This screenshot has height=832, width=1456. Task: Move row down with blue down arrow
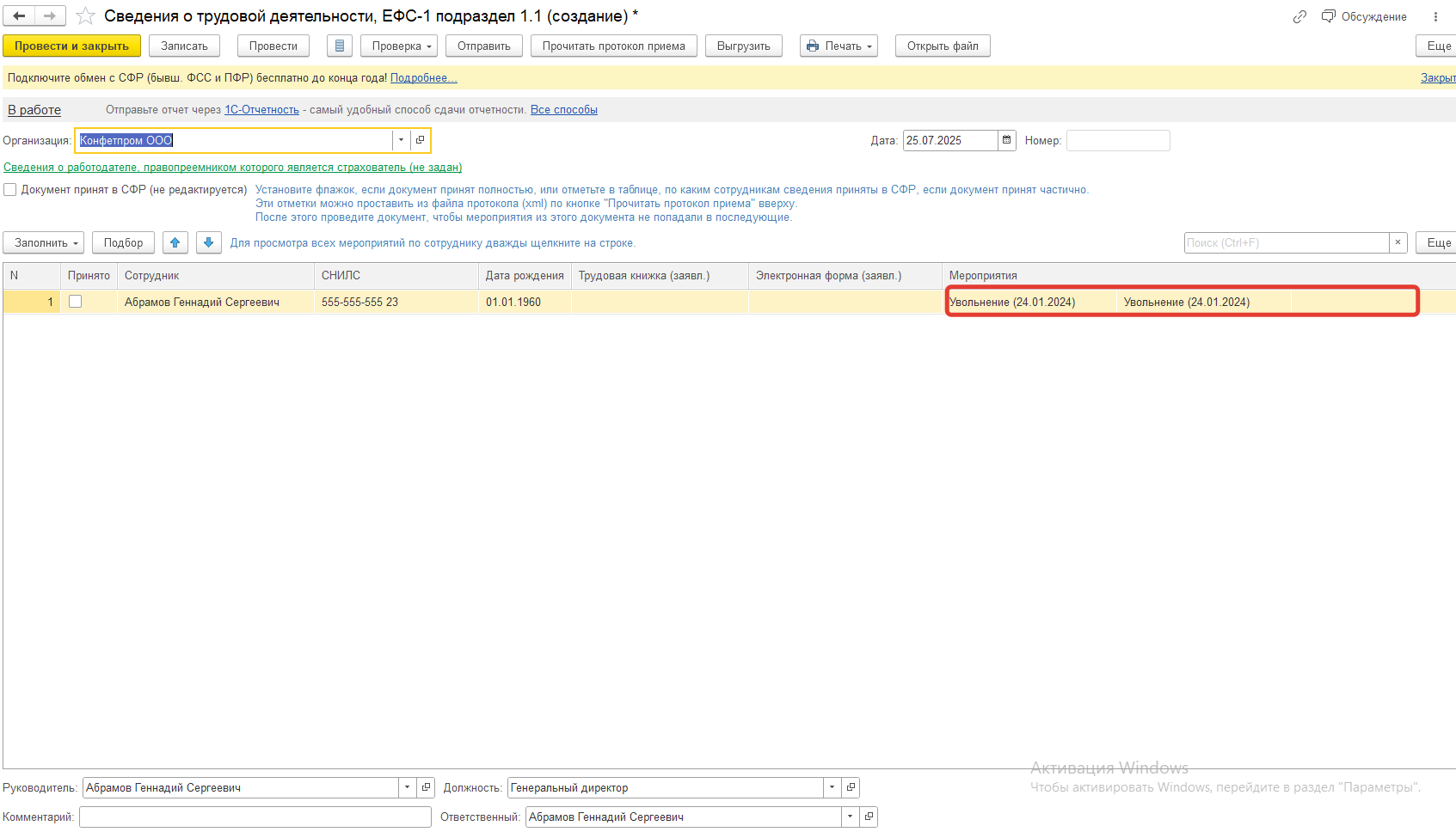pyautogui.click(x=209, y=243)
